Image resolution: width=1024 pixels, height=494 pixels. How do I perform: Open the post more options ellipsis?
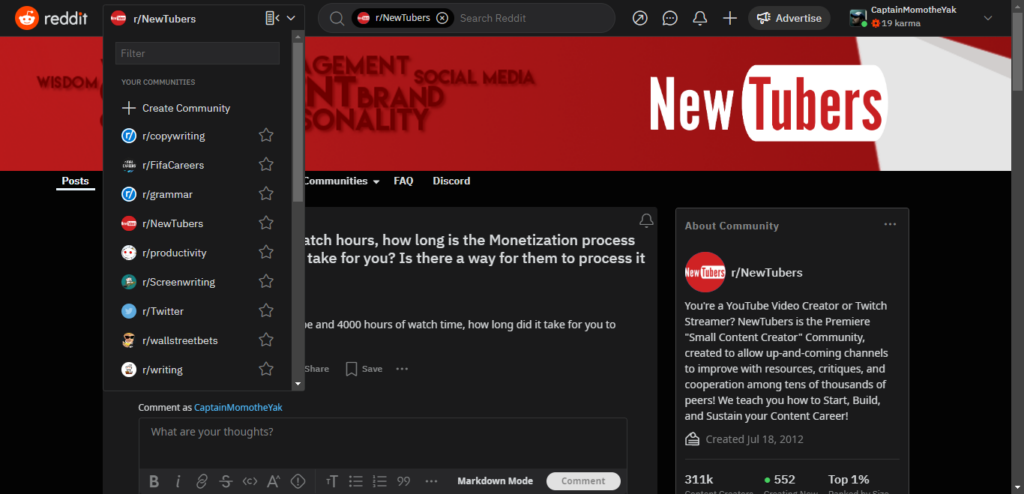point(402,369)
